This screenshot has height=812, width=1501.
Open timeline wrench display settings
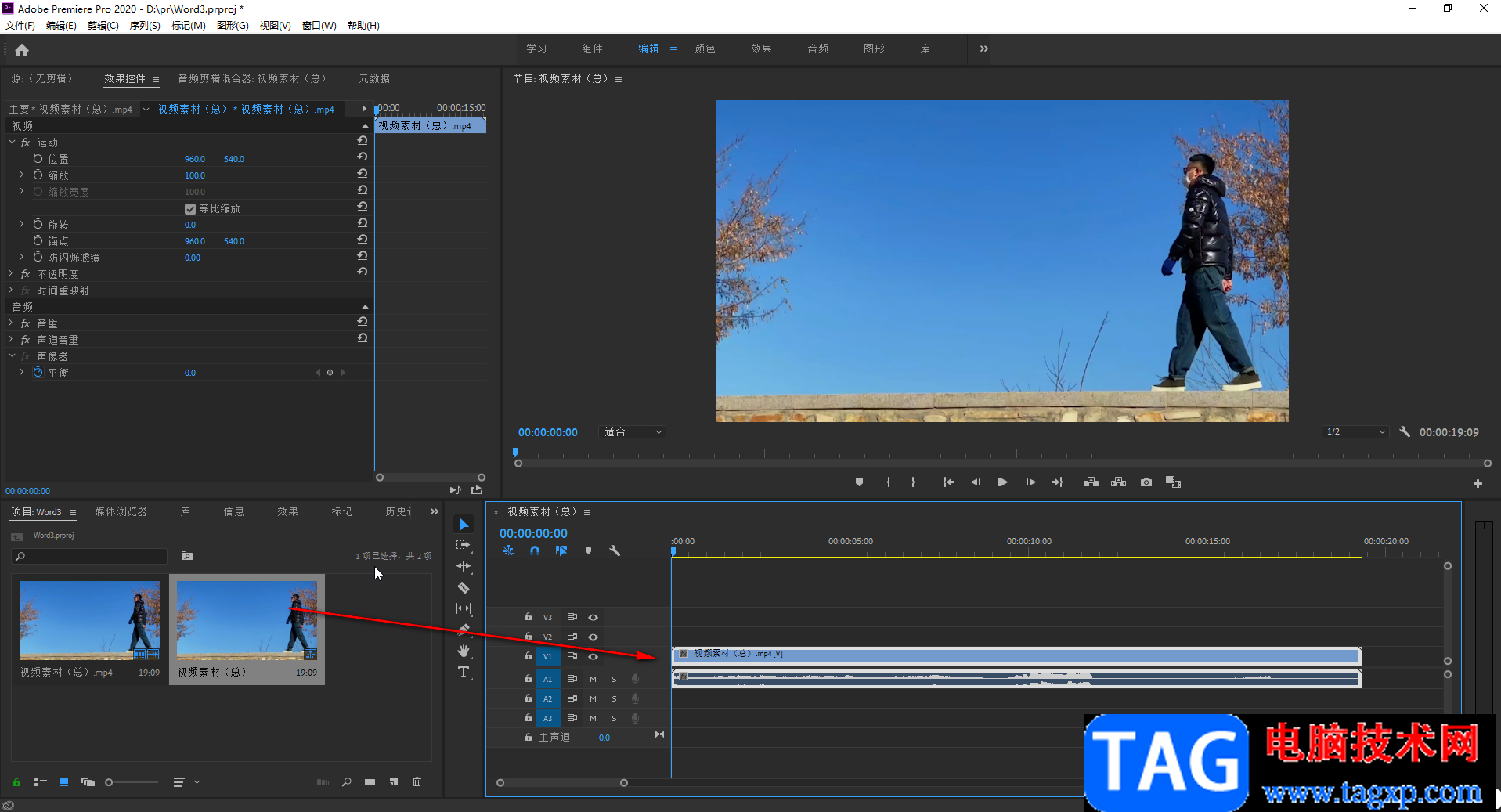[x=615, y=550]
